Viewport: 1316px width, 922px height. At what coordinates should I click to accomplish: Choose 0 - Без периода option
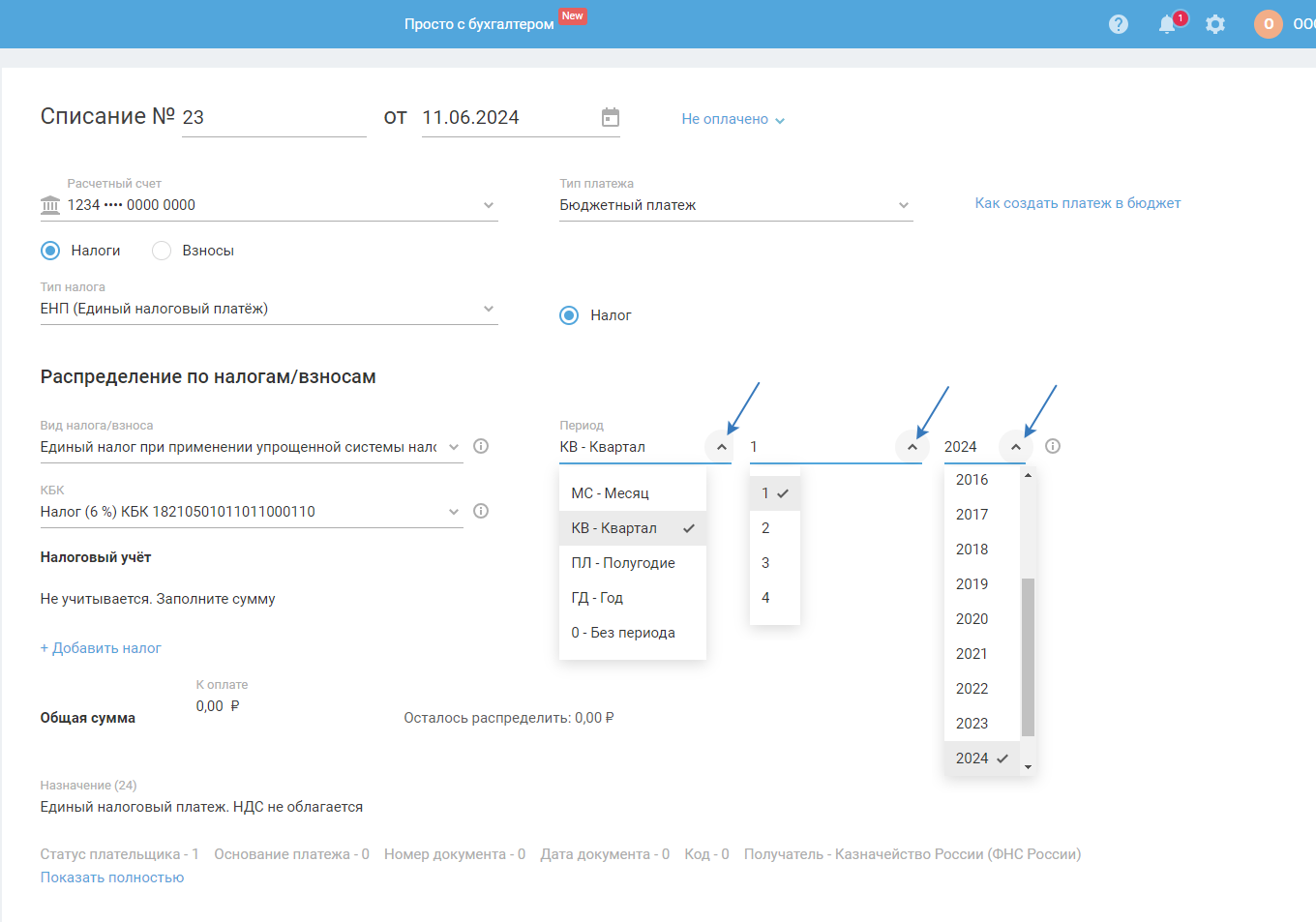point(633,633)
